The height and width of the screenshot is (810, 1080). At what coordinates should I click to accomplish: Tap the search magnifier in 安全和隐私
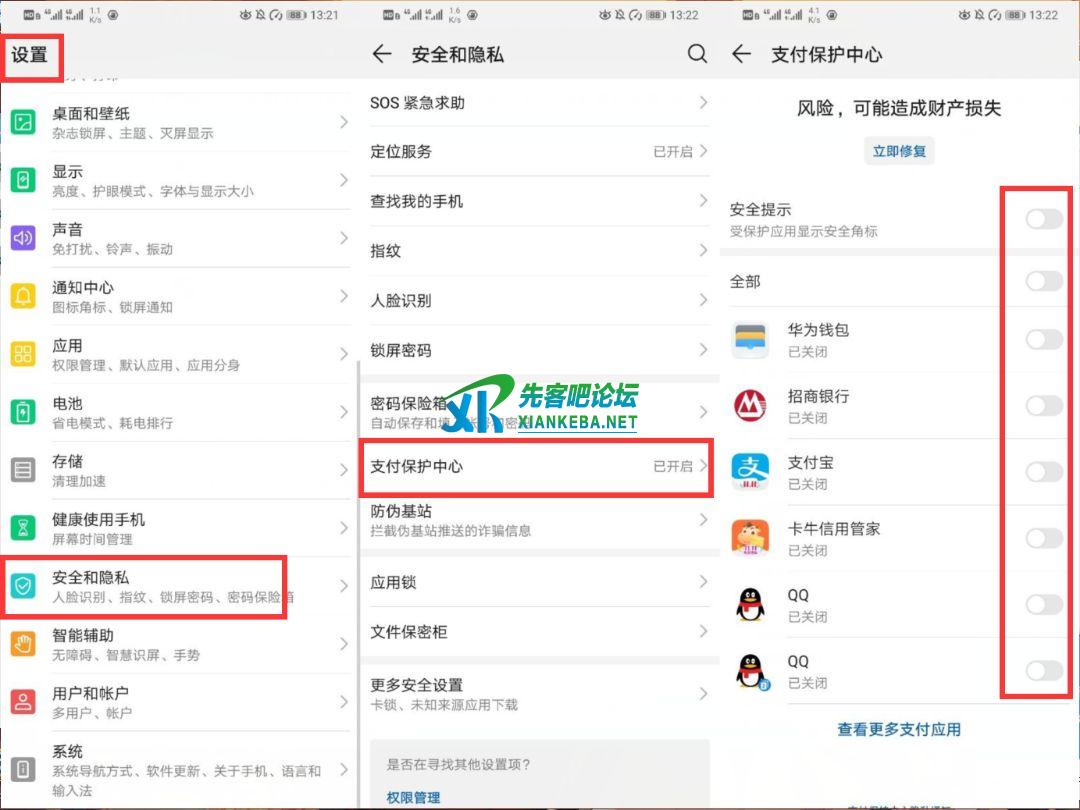(697, 54)
